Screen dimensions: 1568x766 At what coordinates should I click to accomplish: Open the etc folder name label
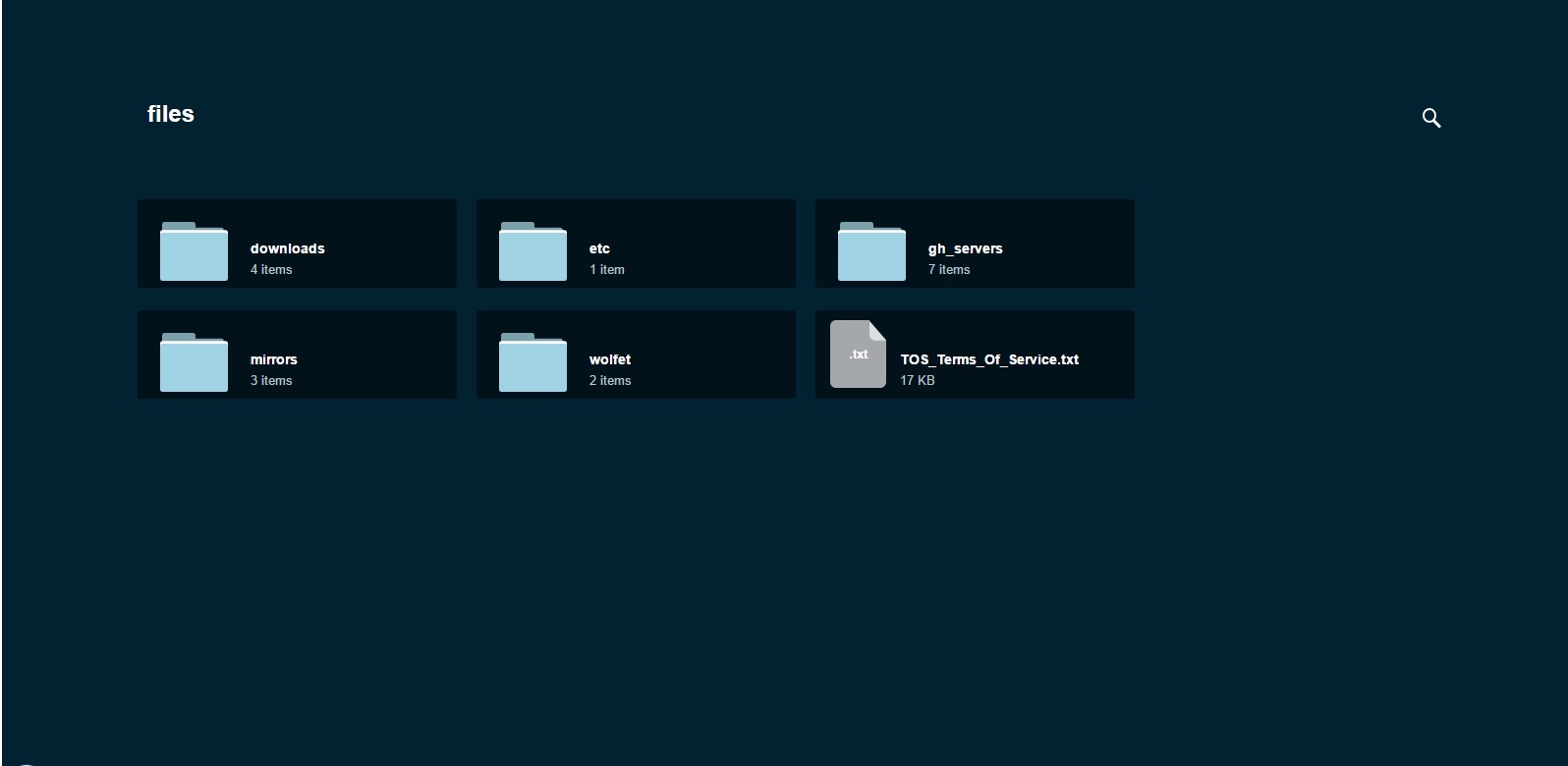coord(599,248)
